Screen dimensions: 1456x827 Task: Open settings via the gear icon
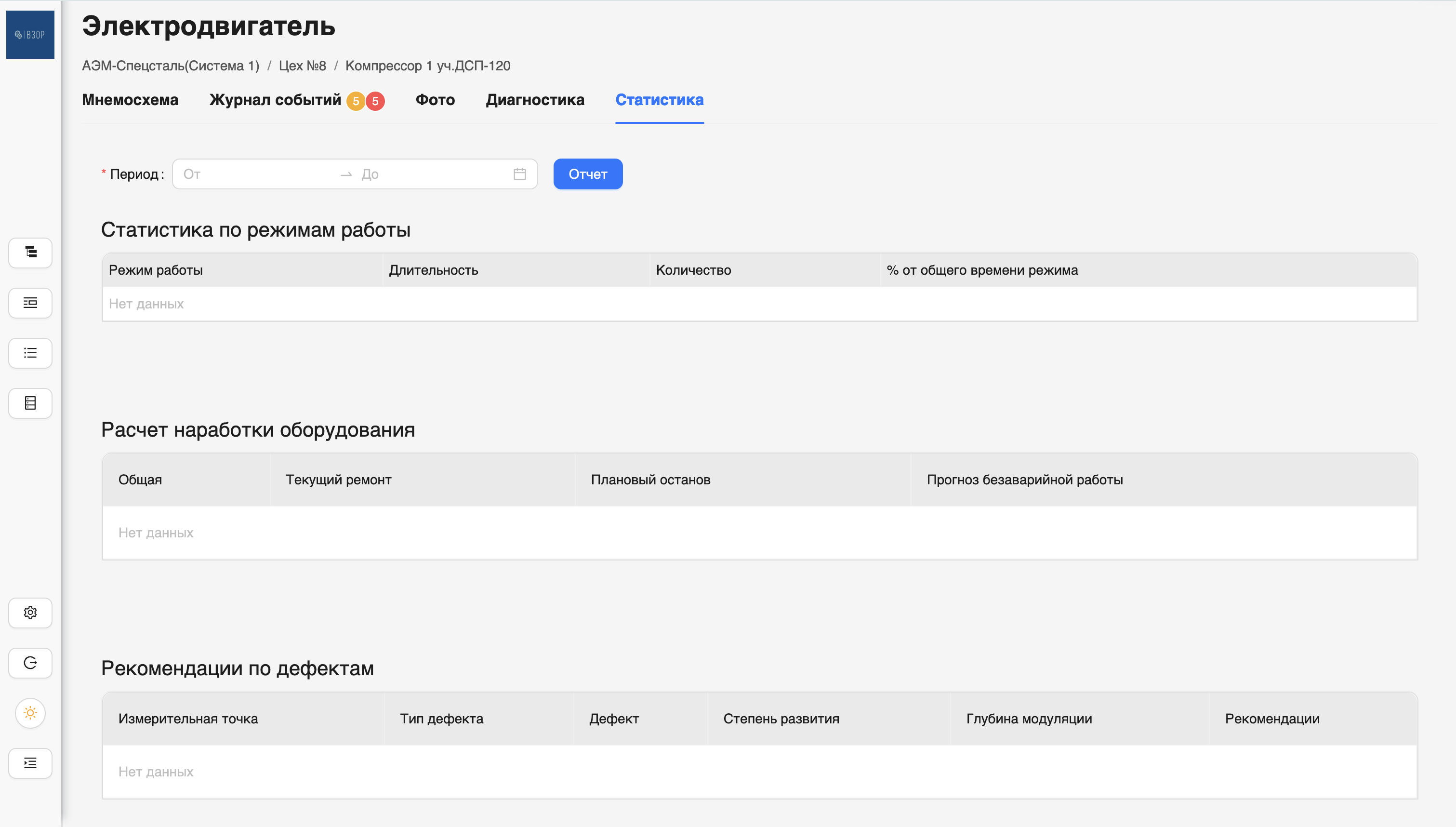pos(30,612)
